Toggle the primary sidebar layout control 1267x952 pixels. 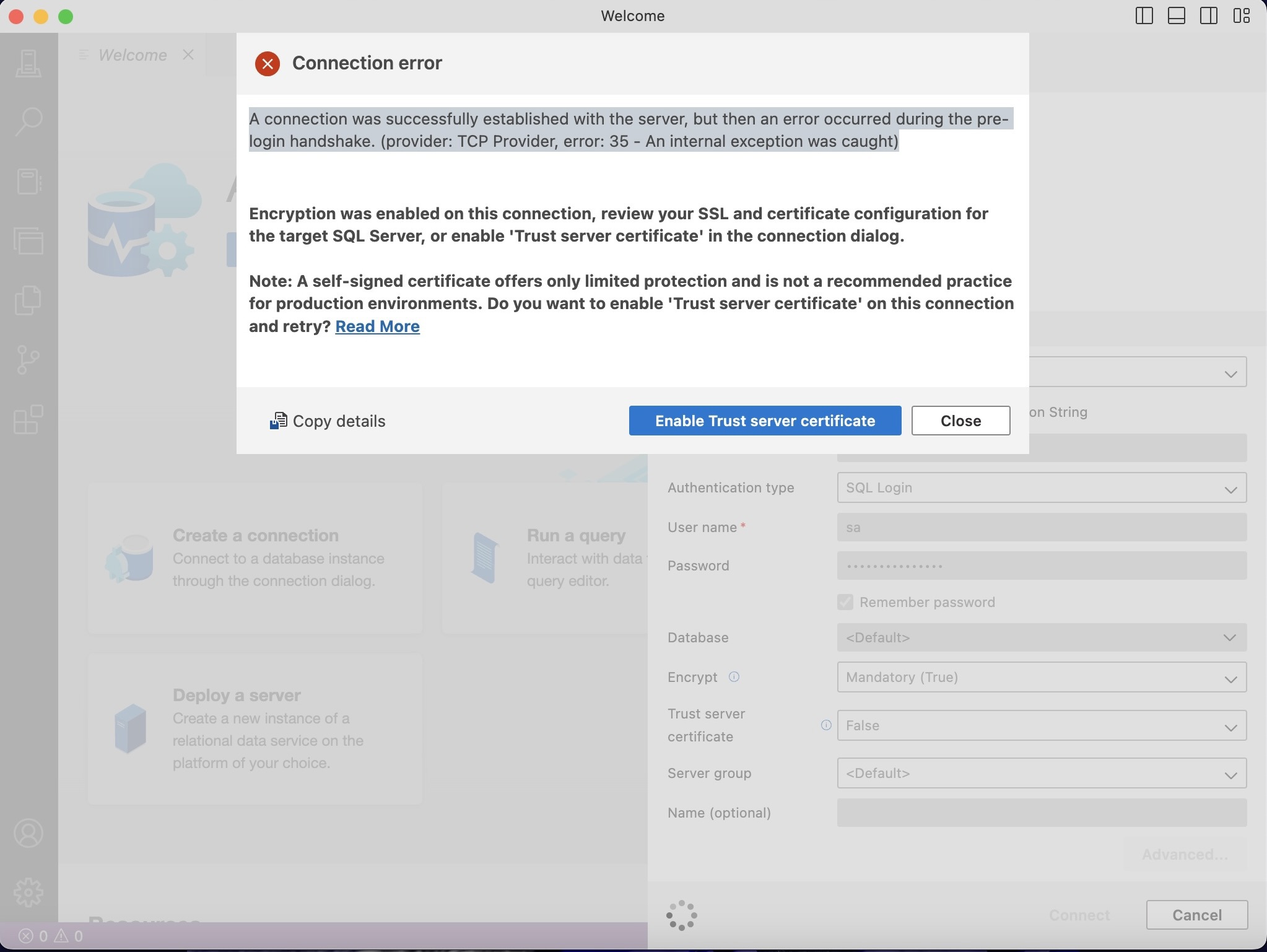[x=1143, y=16]
